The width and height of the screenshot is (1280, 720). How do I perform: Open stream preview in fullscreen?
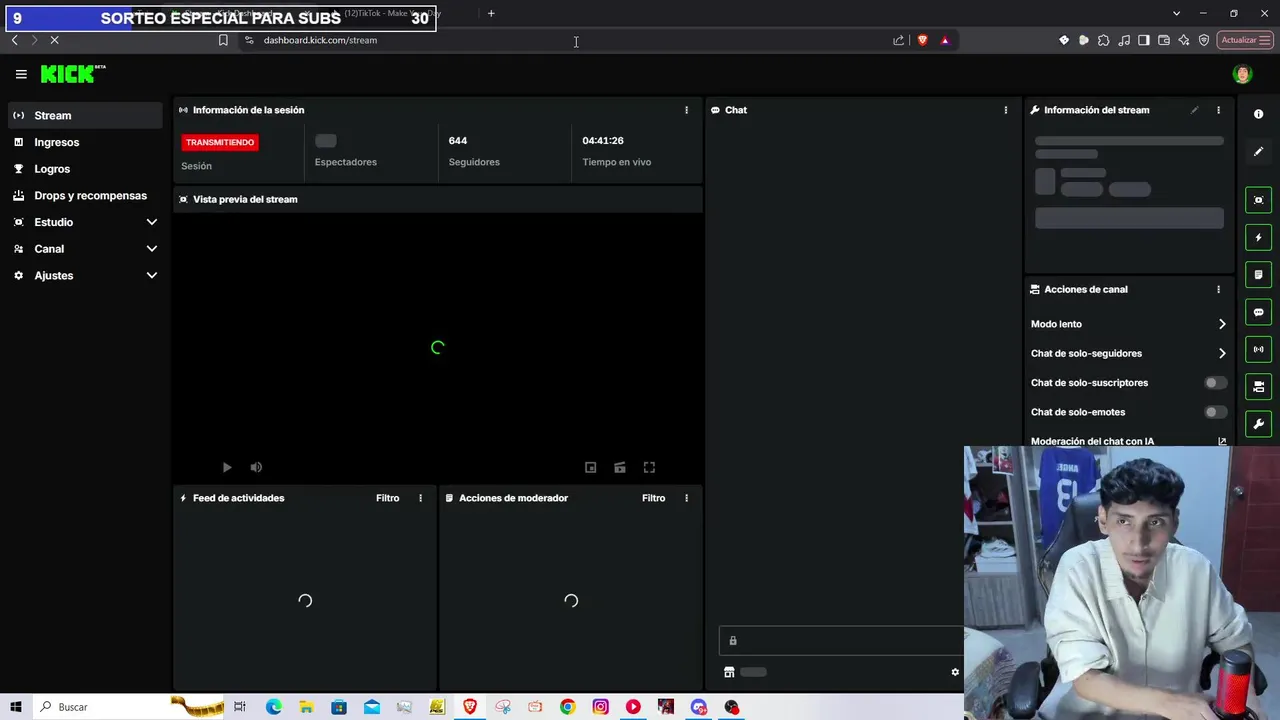tap(649, 467)
